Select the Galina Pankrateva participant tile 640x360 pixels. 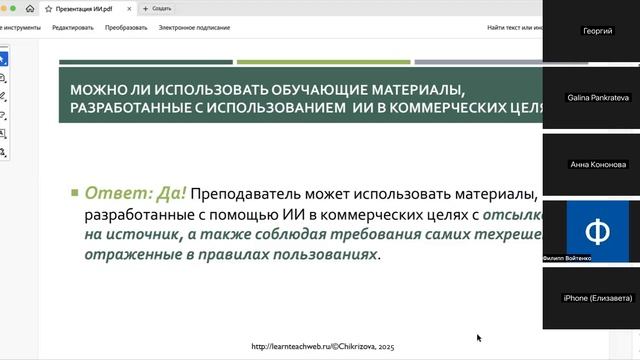point(591,98)
